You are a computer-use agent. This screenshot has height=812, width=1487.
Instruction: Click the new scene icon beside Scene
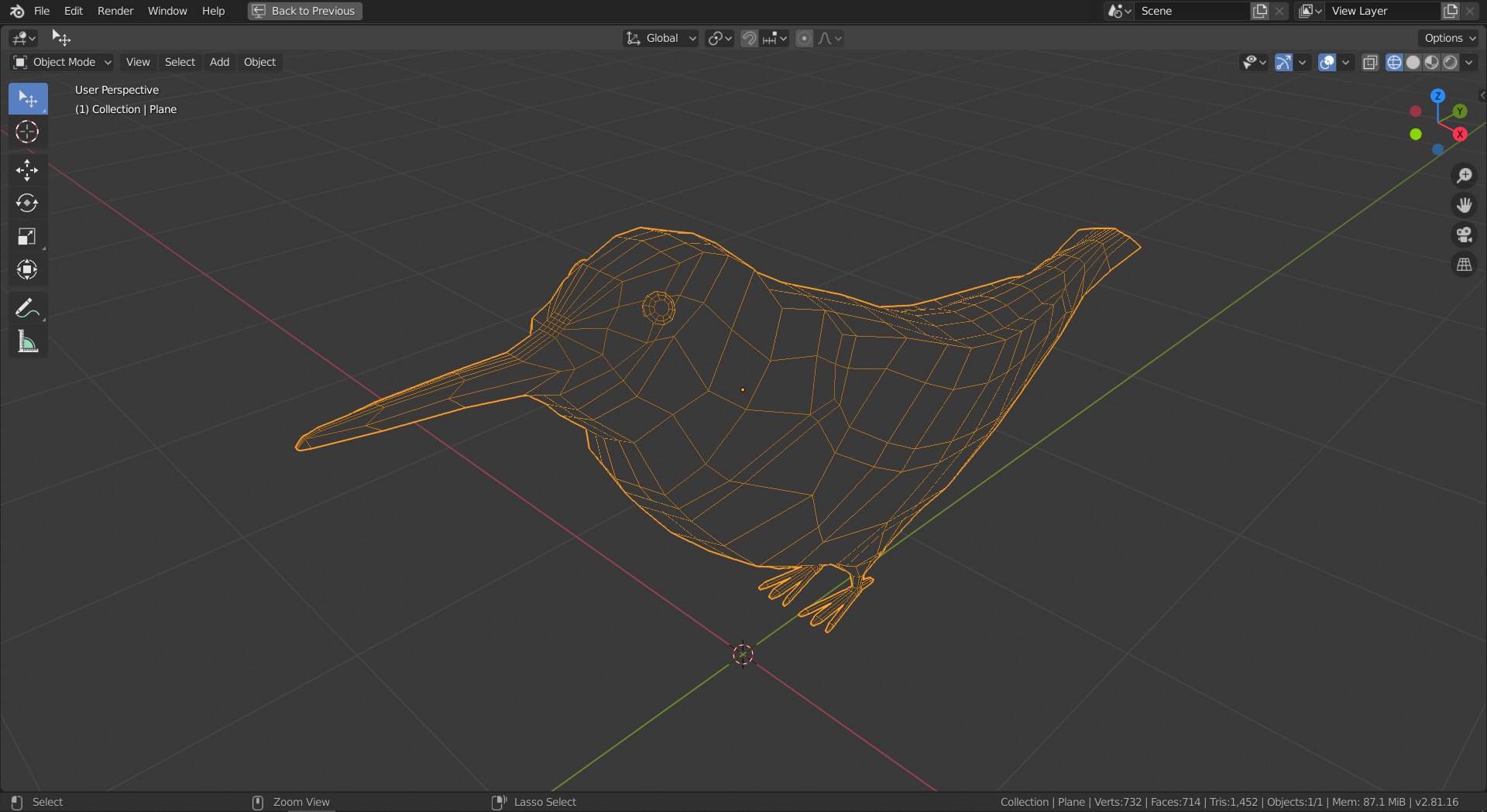pos(1260,11)
